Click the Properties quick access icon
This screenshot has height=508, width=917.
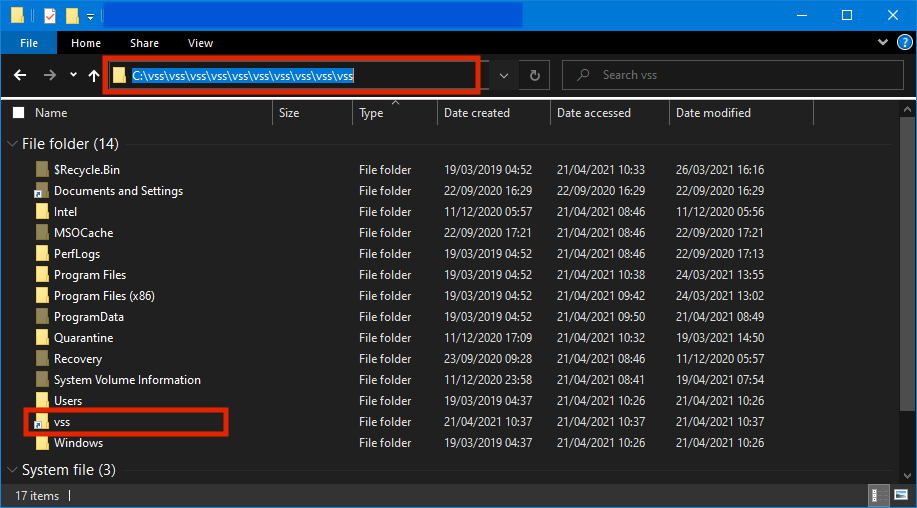click(50, 16)
